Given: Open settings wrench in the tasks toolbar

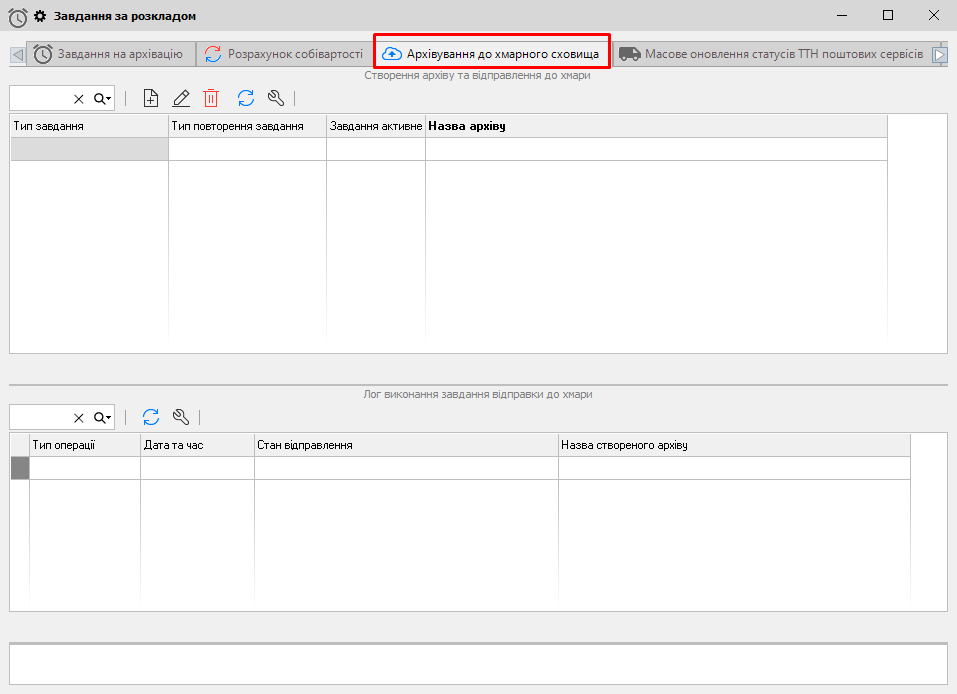Looking at the screenshot, I should coord(277,98).
